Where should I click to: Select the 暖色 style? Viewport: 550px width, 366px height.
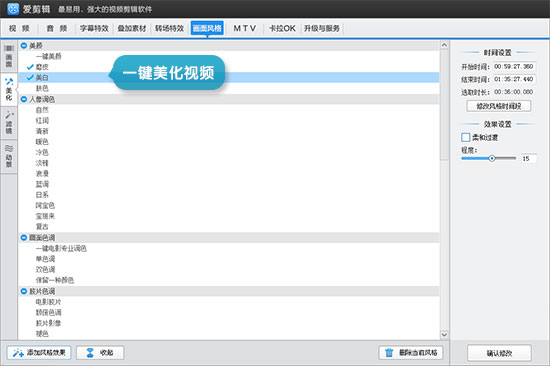pos(42,142)
